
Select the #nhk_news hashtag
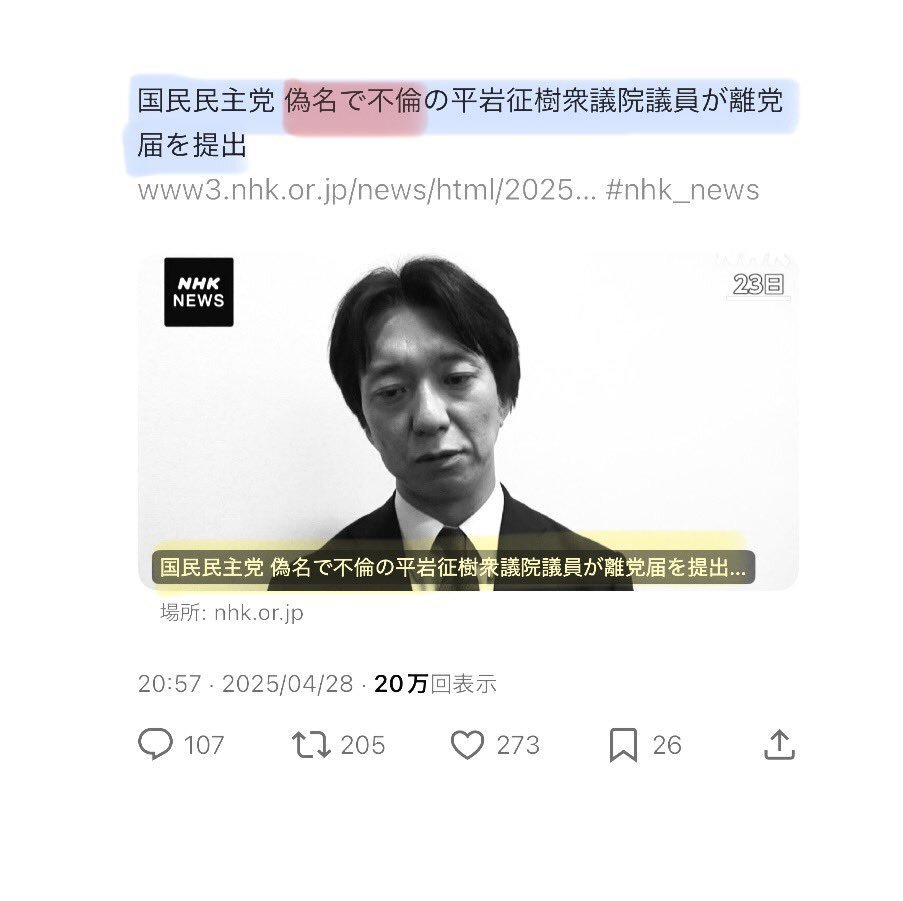coord(682,190)
